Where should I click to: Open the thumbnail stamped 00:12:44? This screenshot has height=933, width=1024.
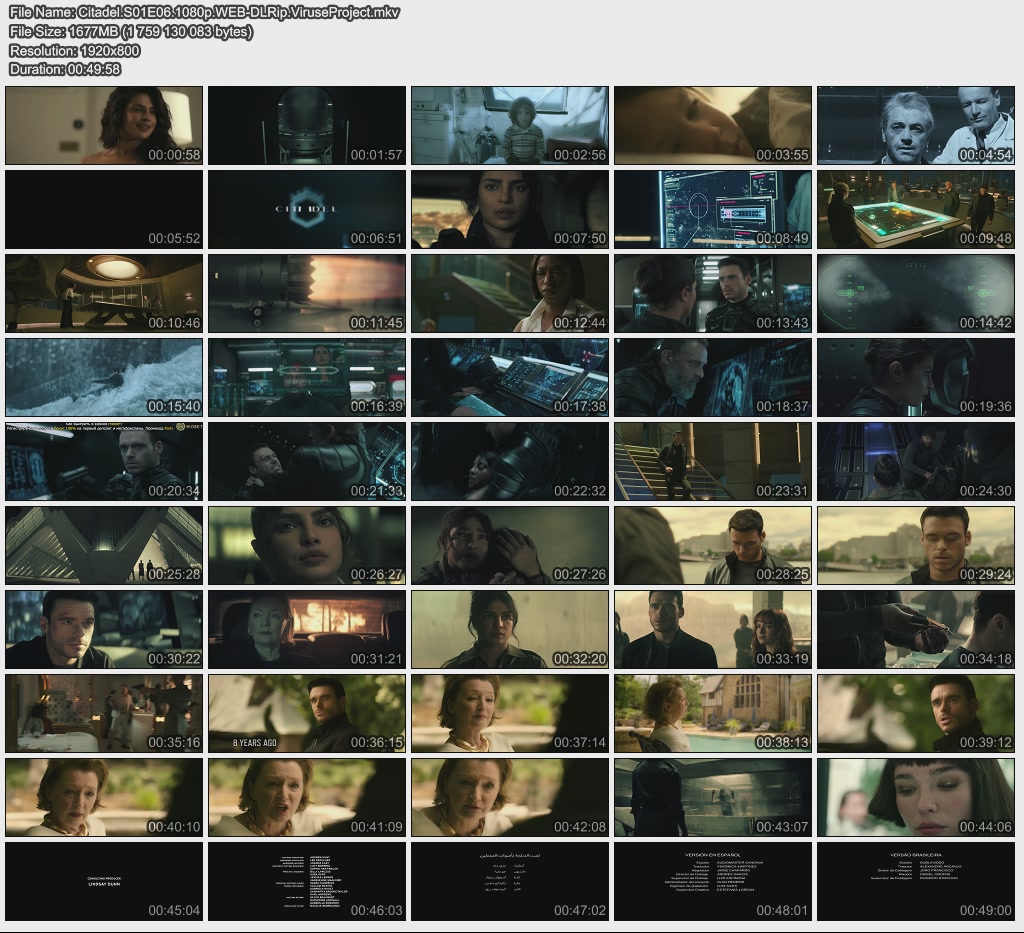pos(510,293)
